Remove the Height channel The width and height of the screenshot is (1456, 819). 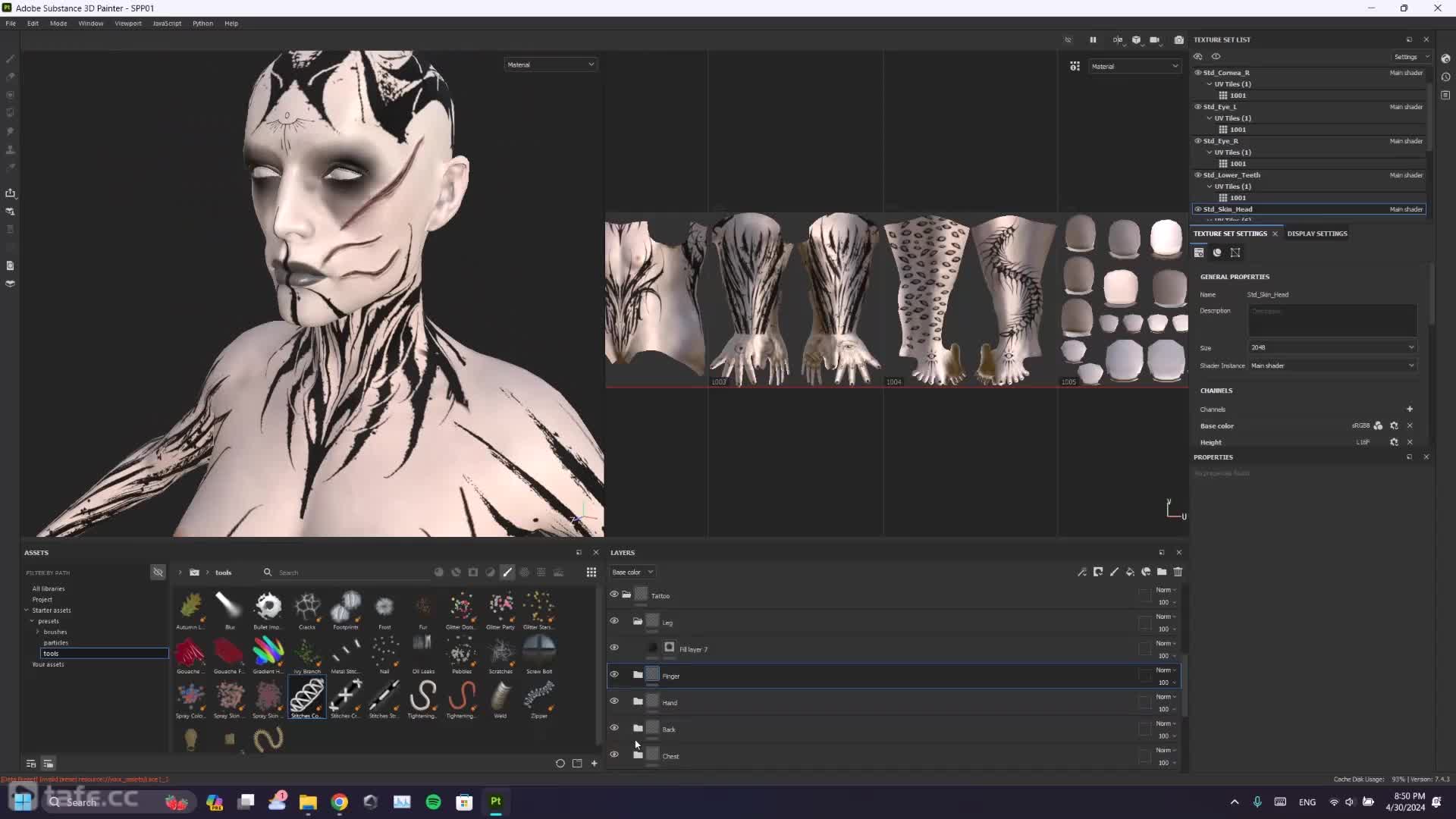(x=1410, y=442)
